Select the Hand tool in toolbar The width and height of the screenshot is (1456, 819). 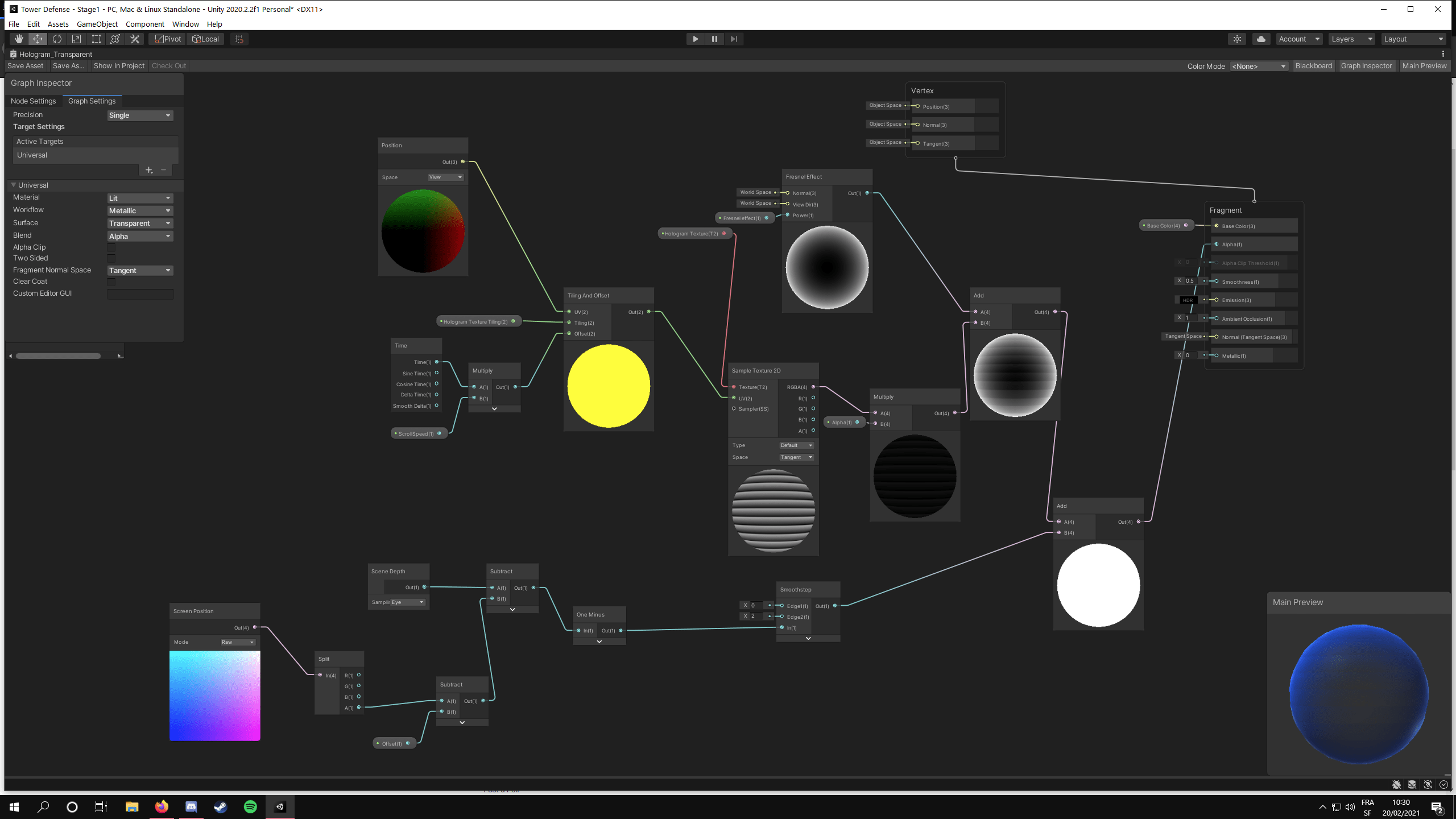pos(19,39)
